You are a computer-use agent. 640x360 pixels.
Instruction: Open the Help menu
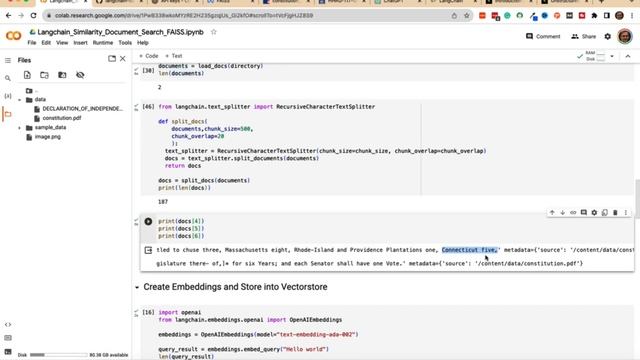click(x=143, y=43)
